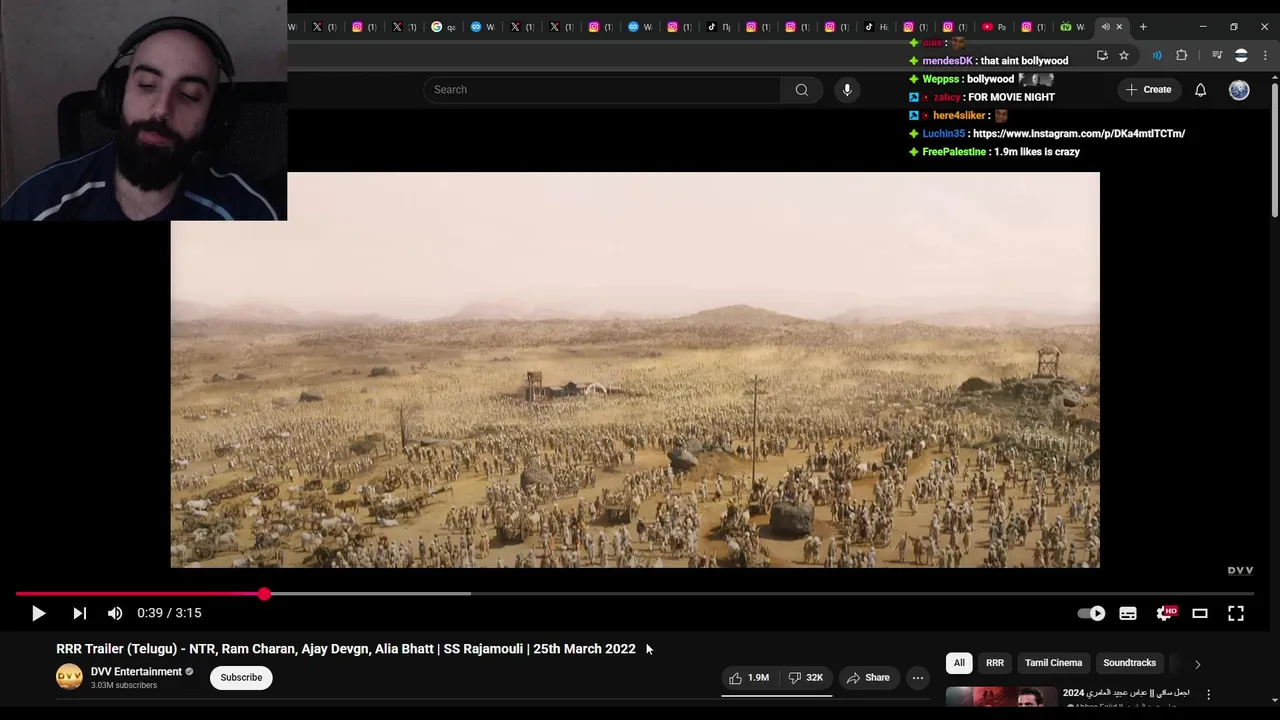Open more actions three-dot menu beside Share
Viewport: 1280px width, 720px height.
click(x=918, y=678)
